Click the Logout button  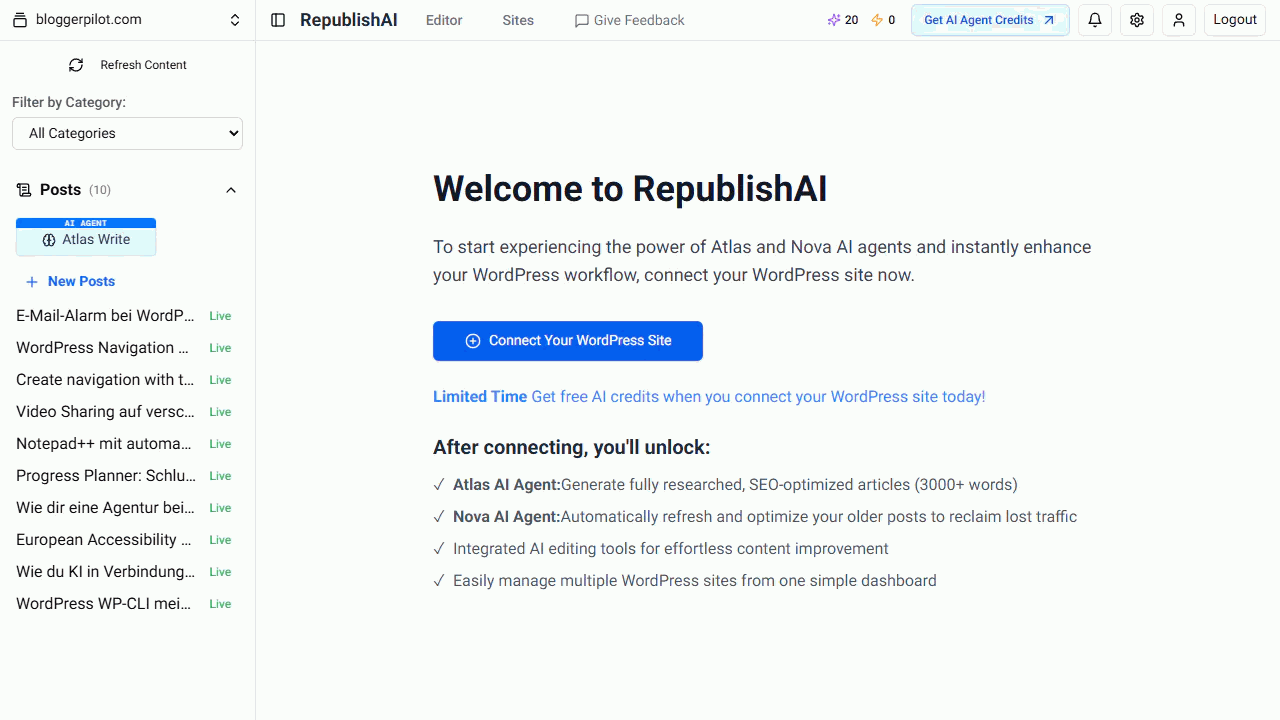click(x=1235, y=20)
